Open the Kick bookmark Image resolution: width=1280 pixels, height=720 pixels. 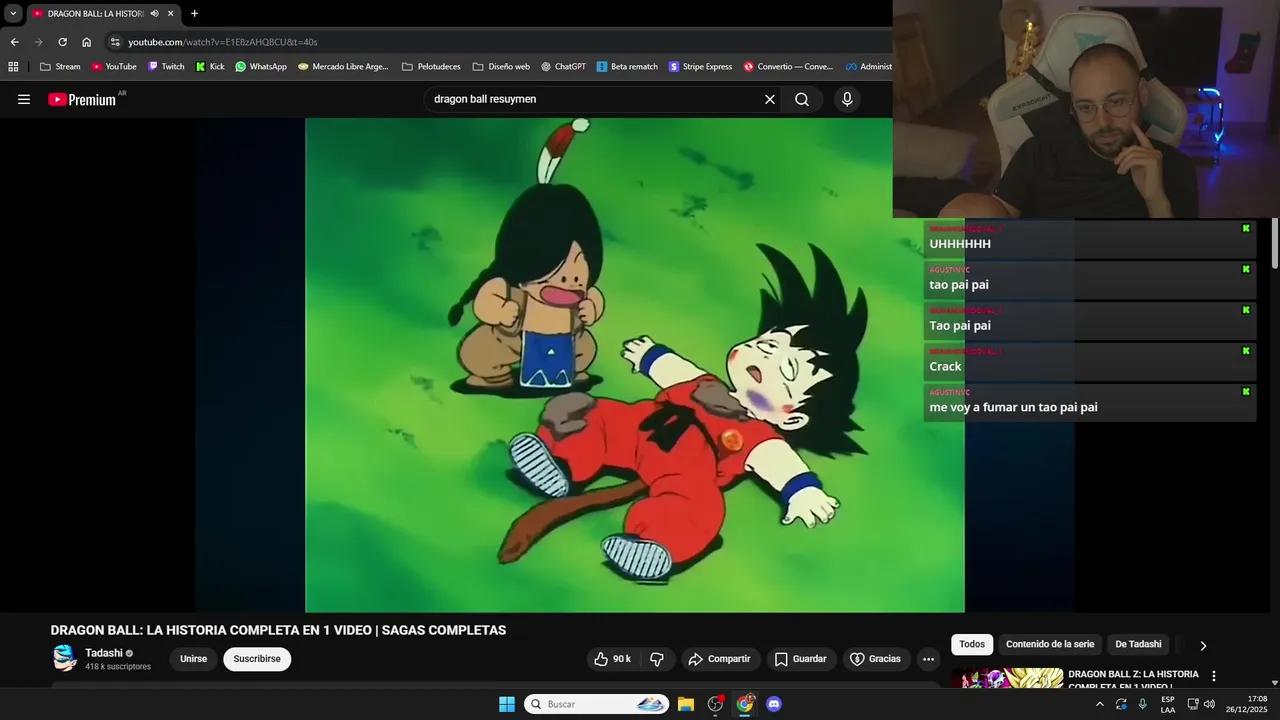coord(210,67)
